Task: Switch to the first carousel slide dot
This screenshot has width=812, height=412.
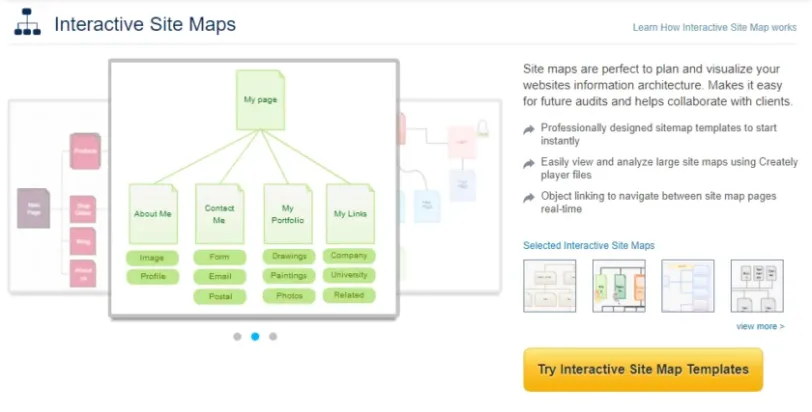Action: [x=237, y=336]
